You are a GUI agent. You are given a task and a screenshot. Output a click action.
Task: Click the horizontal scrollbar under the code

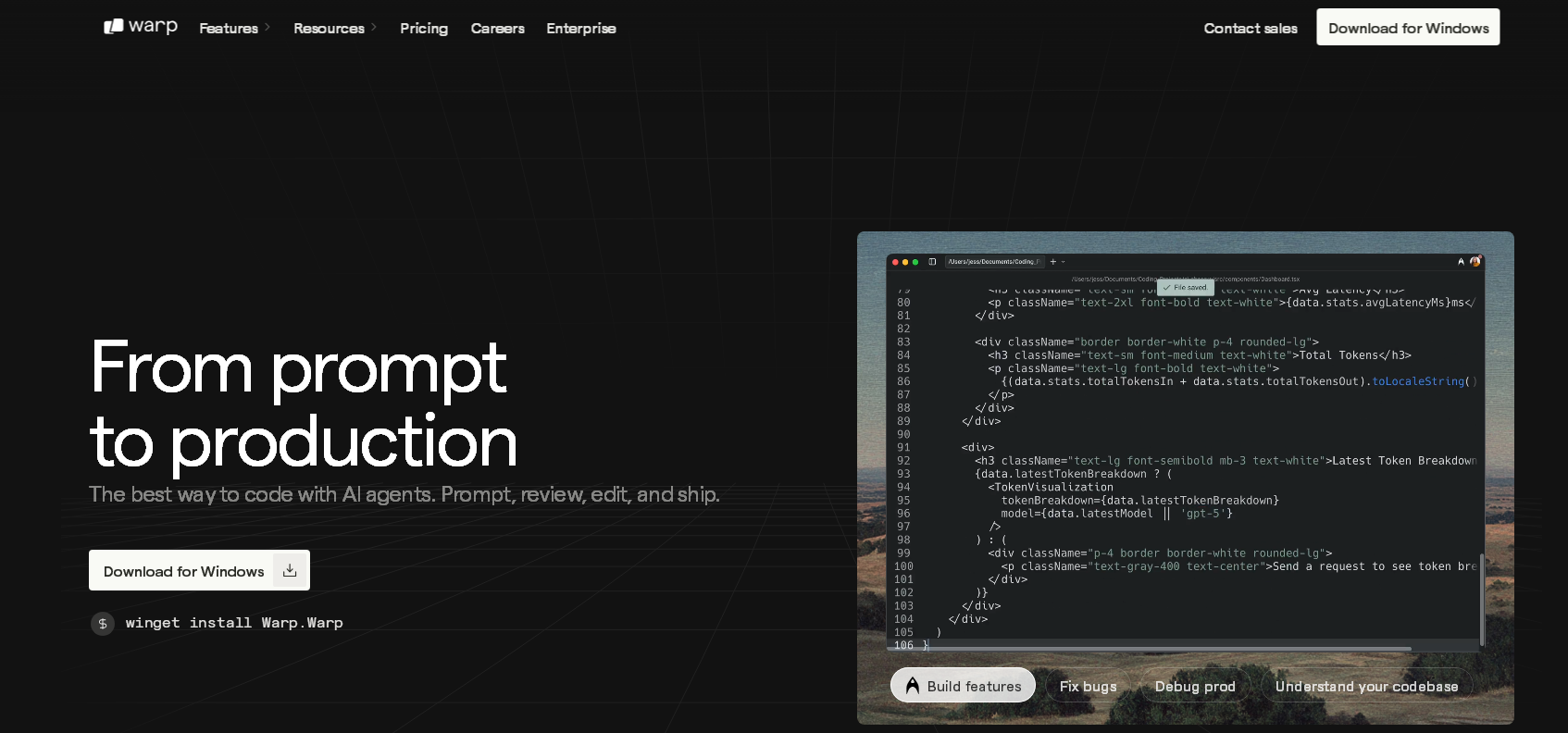(x=1151, y=649)
